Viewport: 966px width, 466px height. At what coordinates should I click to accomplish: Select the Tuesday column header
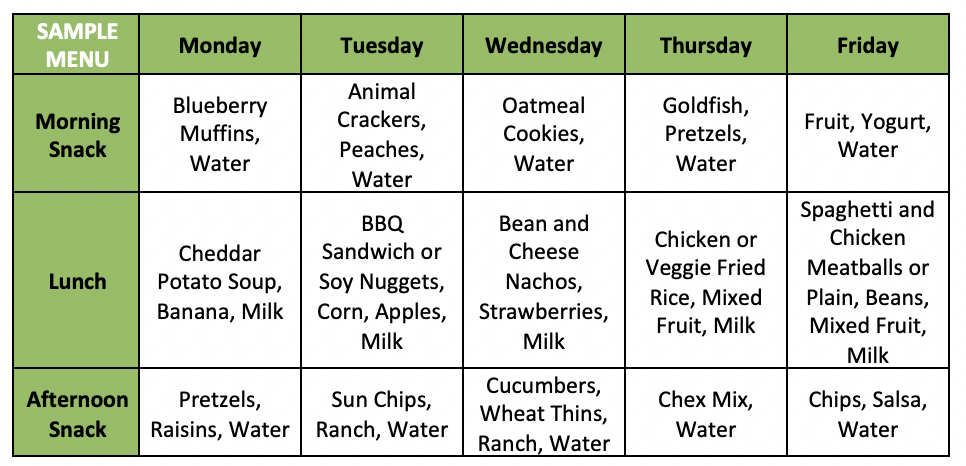coord(382,45)
